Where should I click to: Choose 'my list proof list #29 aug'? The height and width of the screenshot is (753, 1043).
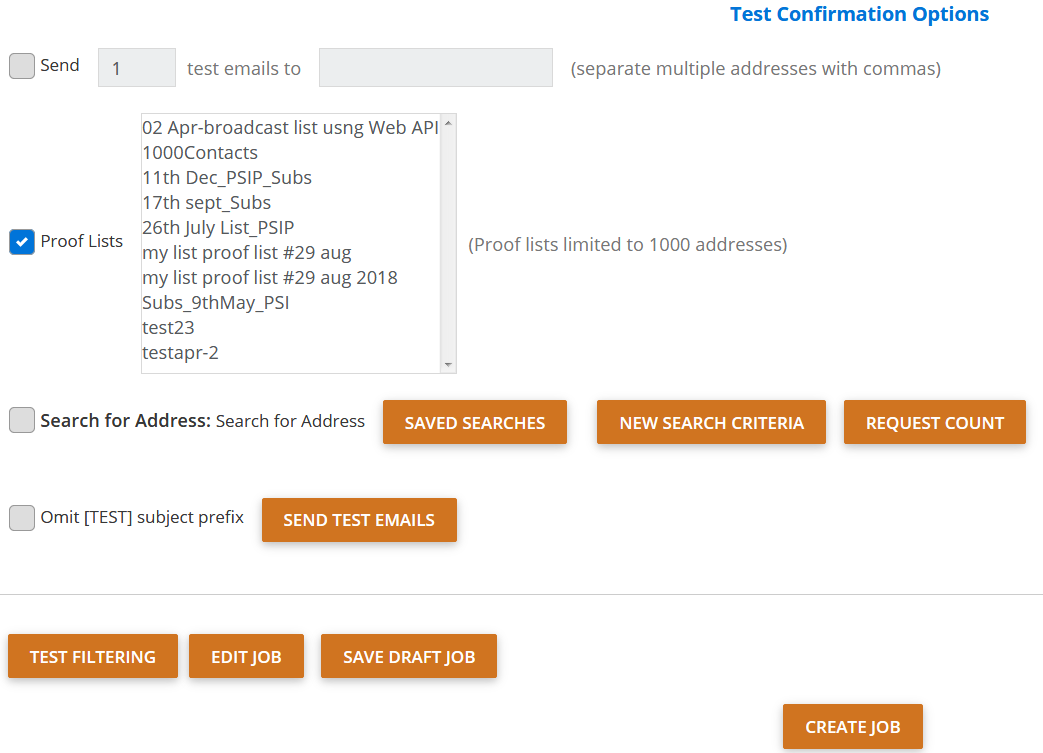coord(291,253)
